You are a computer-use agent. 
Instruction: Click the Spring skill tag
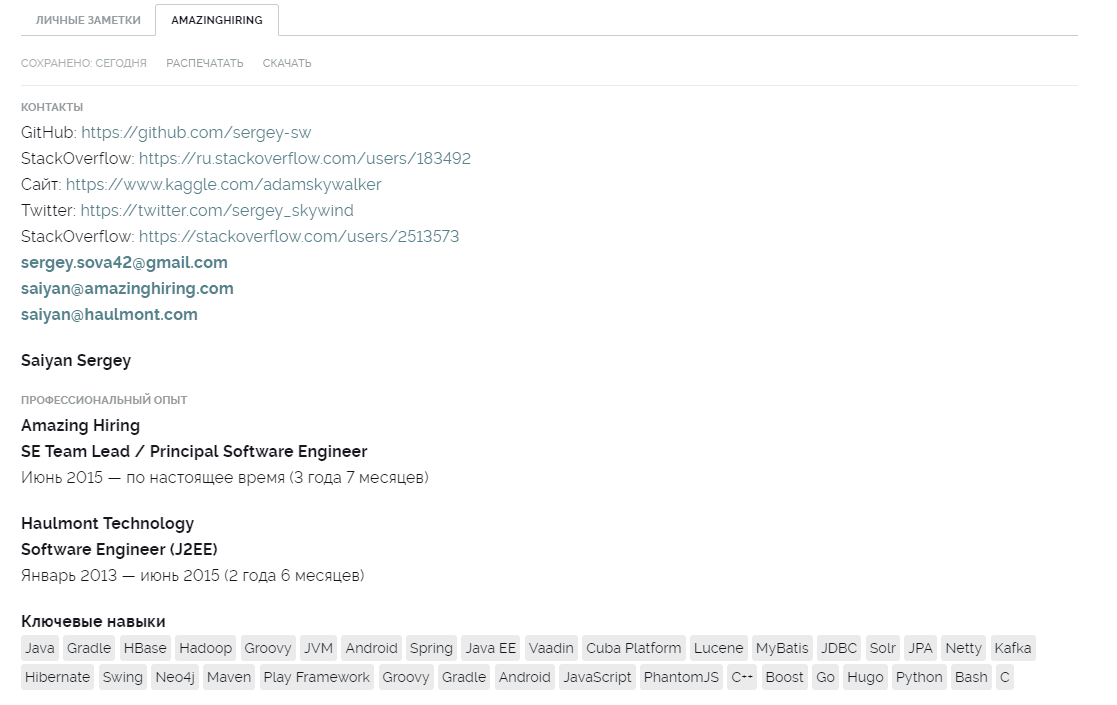click(431, 648)
